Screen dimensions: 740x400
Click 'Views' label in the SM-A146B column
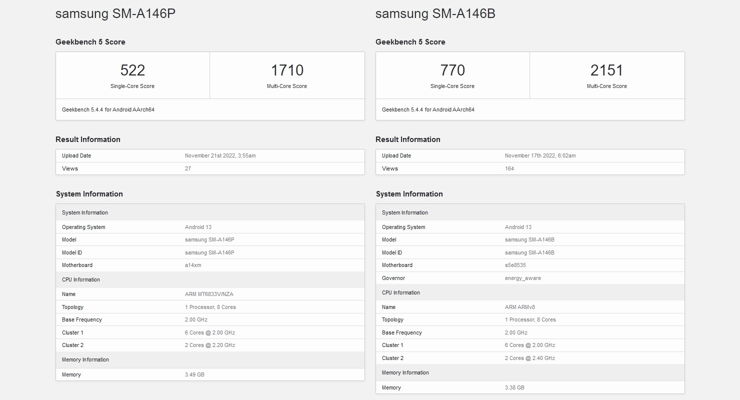tap(390, 168)
